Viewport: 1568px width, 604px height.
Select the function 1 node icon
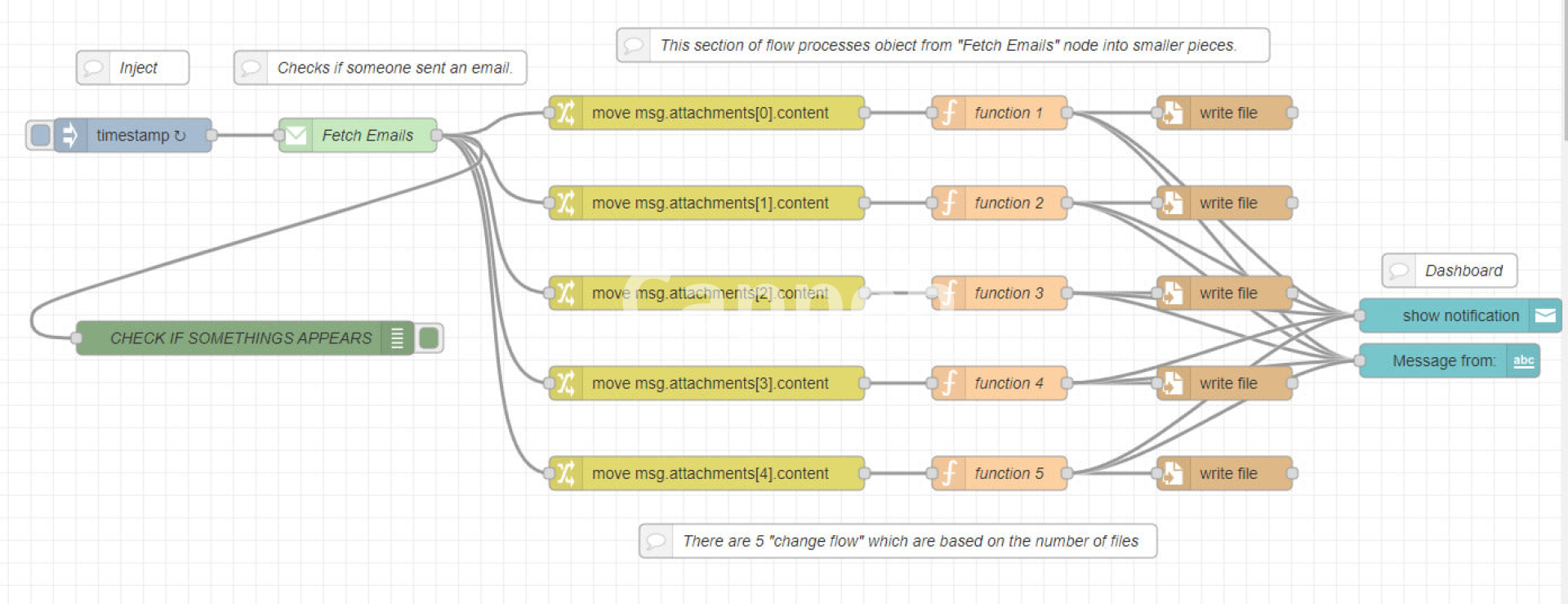point(948,113)
